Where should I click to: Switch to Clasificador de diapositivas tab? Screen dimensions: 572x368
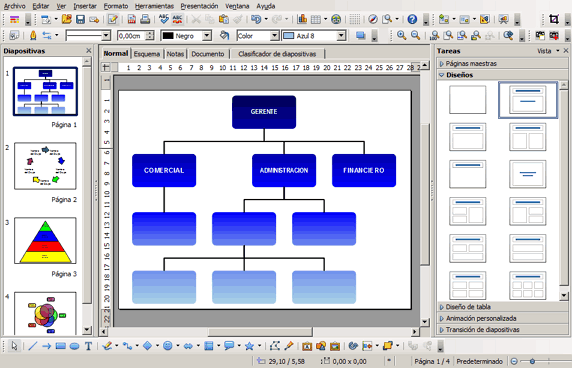point(277,54)
